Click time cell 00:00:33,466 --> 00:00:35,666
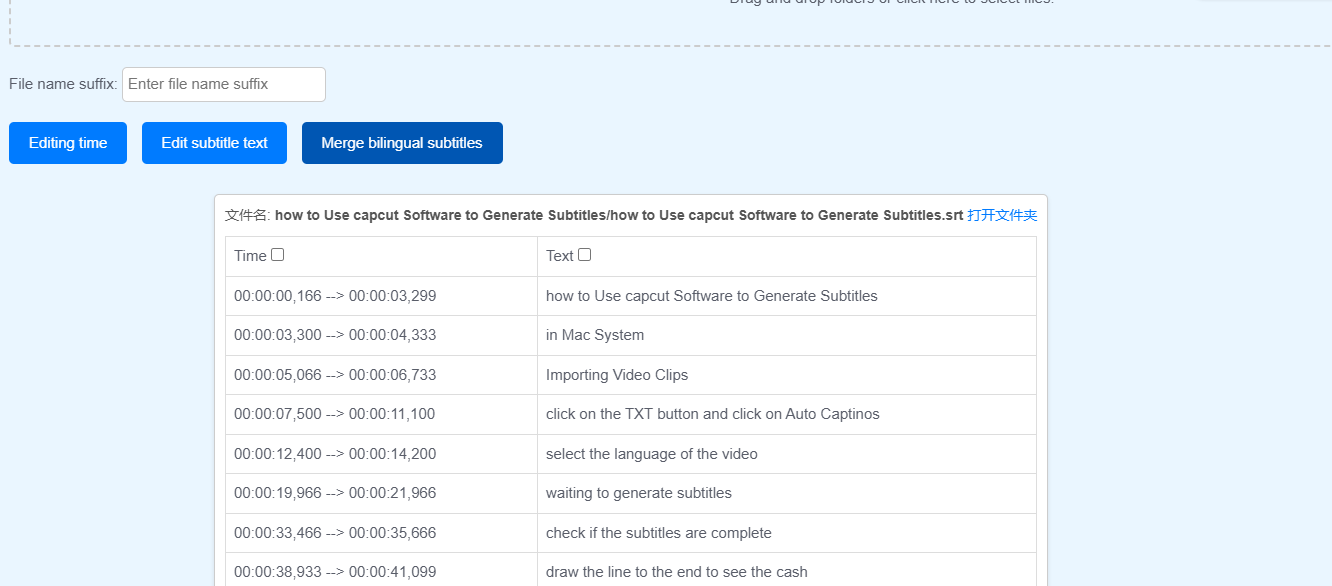Viewport: 1332px width, 586px height. point(381,533)
